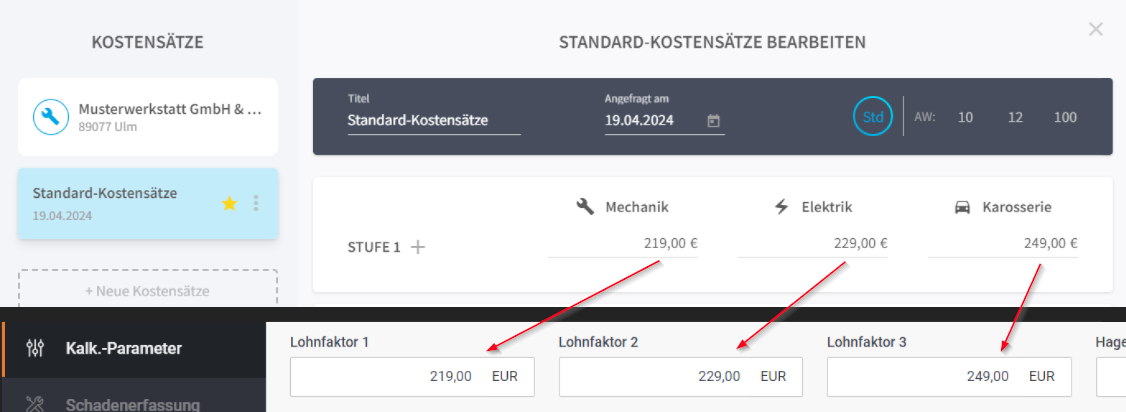Add a level using the plus beside STUFE 1
Image resolution: width=1126 pixels, height=412 pixels.
pyautogui.click(x=417, y=247)
